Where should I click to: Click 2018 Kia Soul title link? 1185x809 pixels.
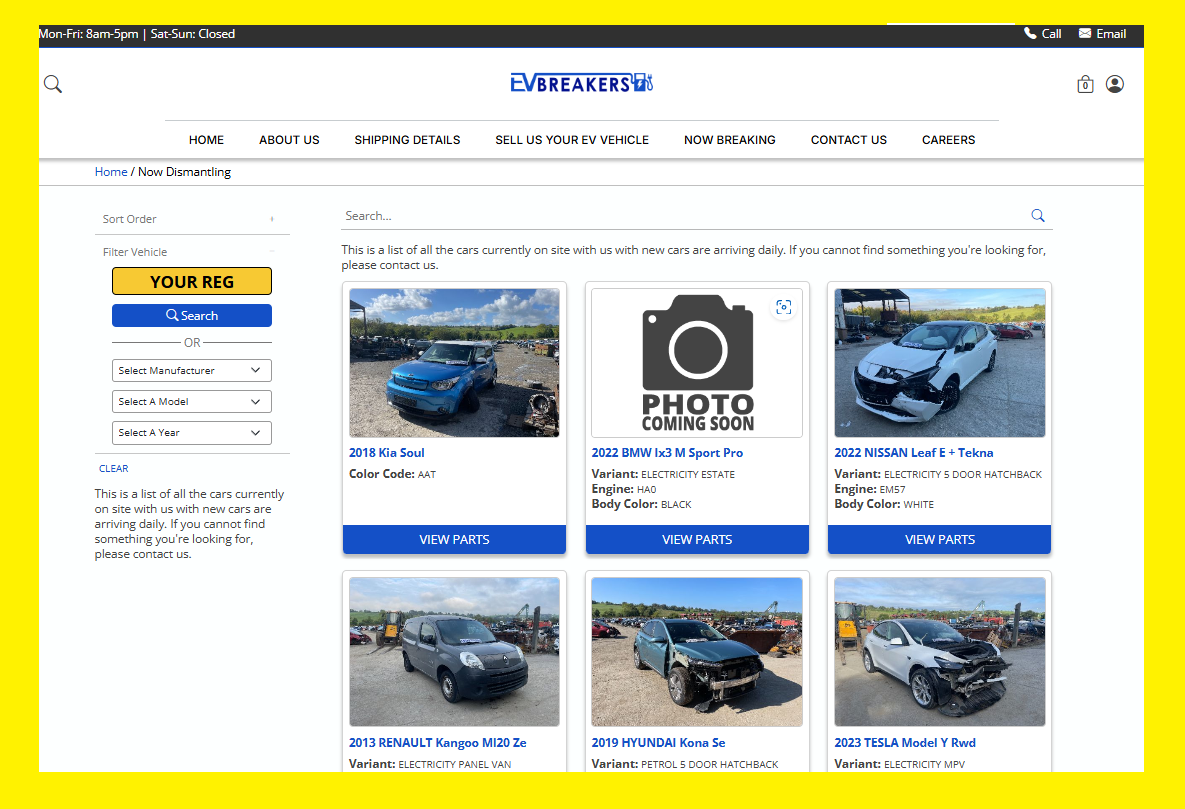[387, 453]
